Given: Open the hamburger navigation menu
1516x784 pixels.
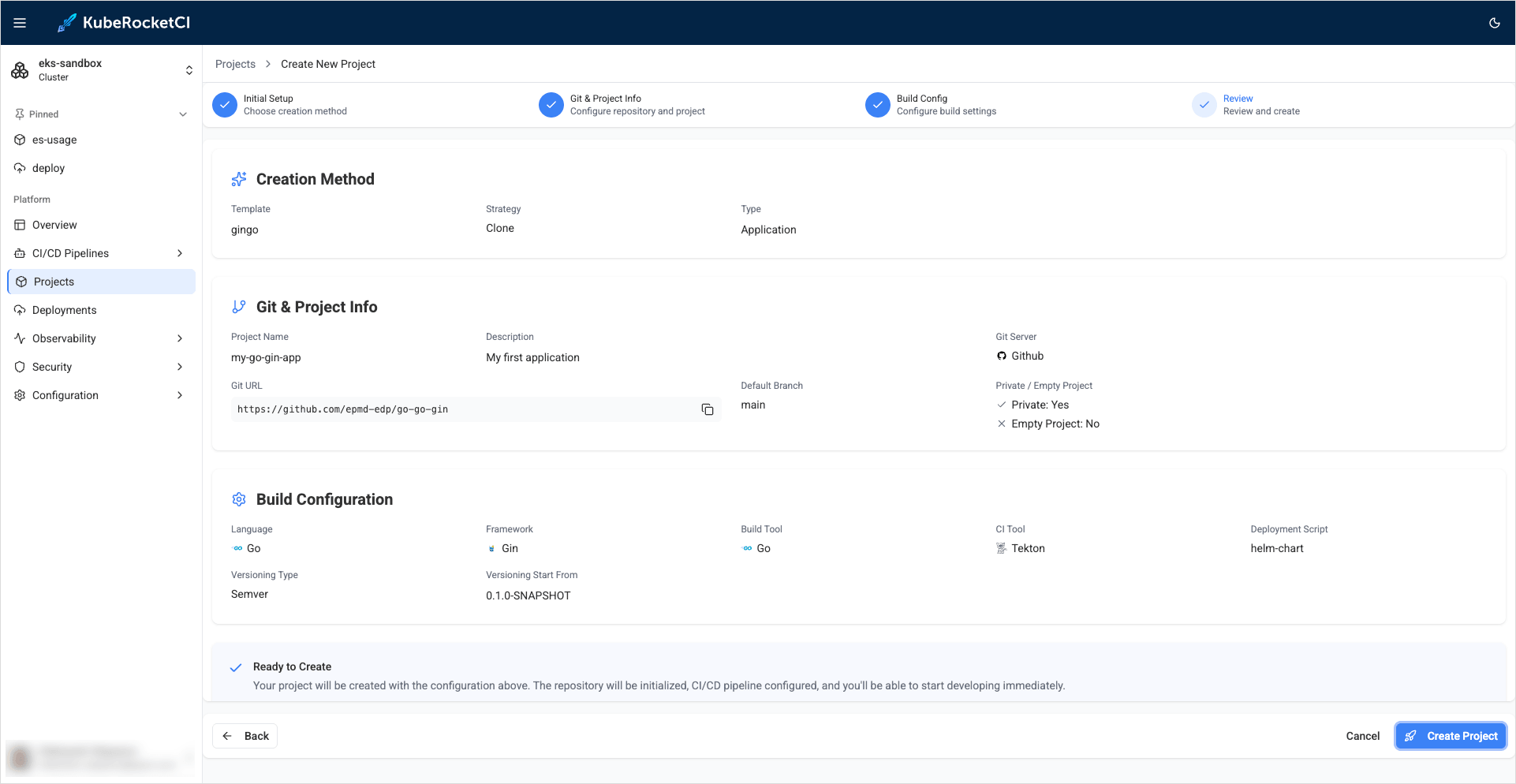Looking at the screenshot, I should click(x=20, y=23).
